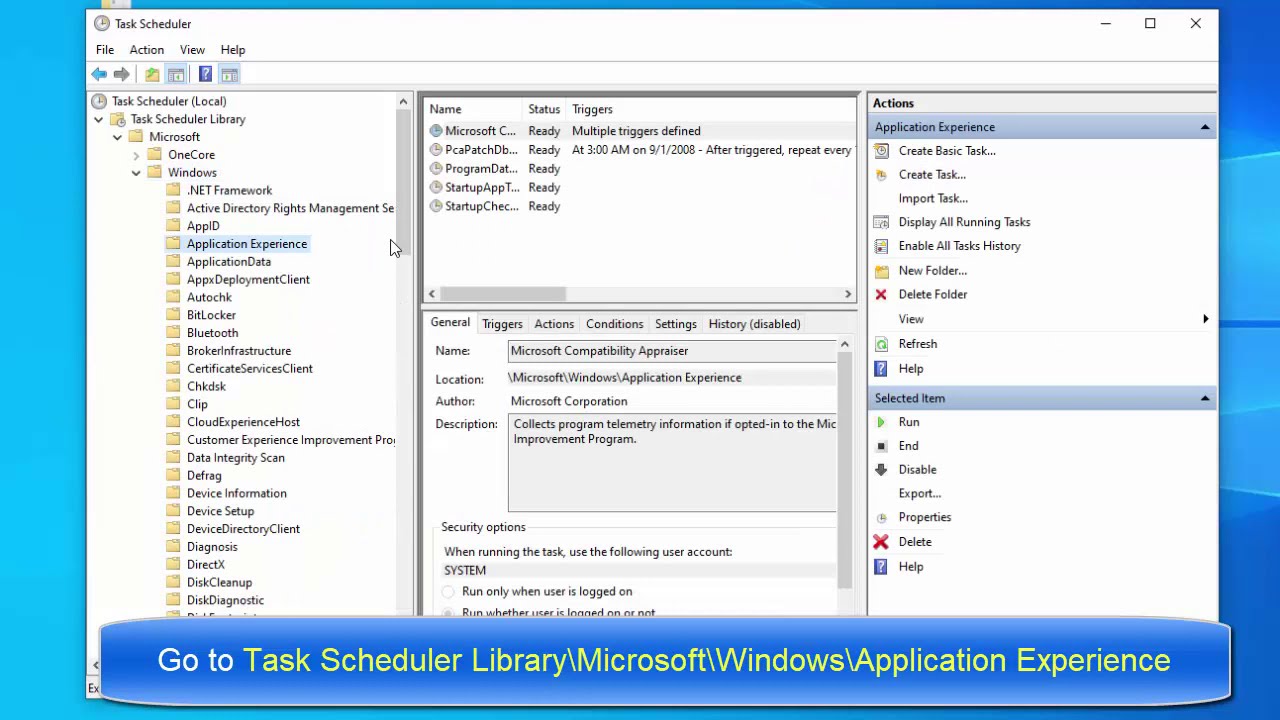Screen dimensions: 1280x720
Task: Select the Defrag folder in tree
Action: coord(204,476)
